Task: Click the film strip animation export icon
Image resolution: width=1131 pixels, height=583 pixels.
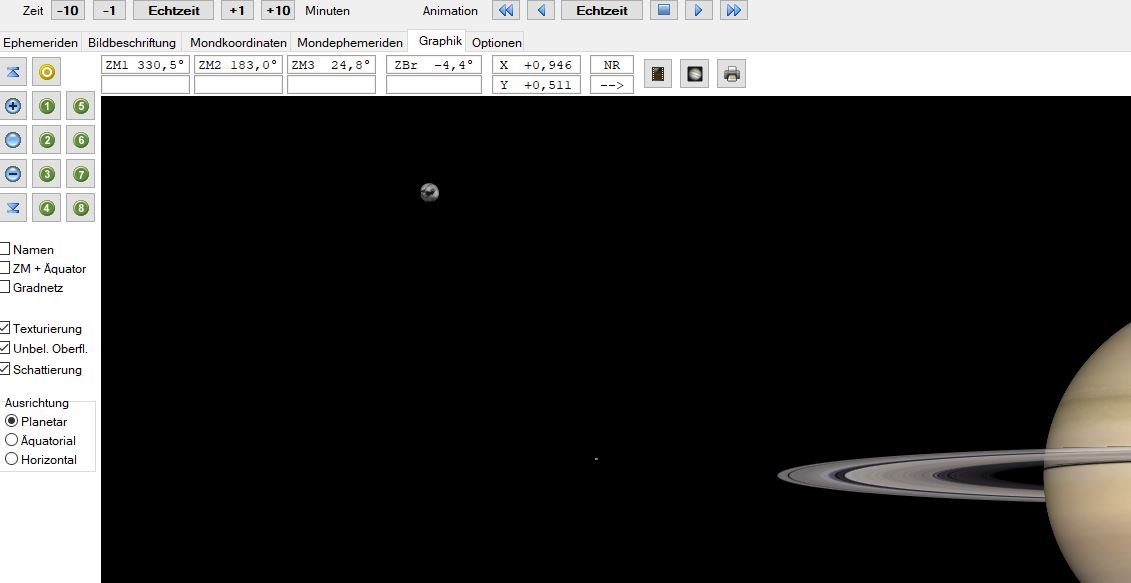Action: (658, 74)
